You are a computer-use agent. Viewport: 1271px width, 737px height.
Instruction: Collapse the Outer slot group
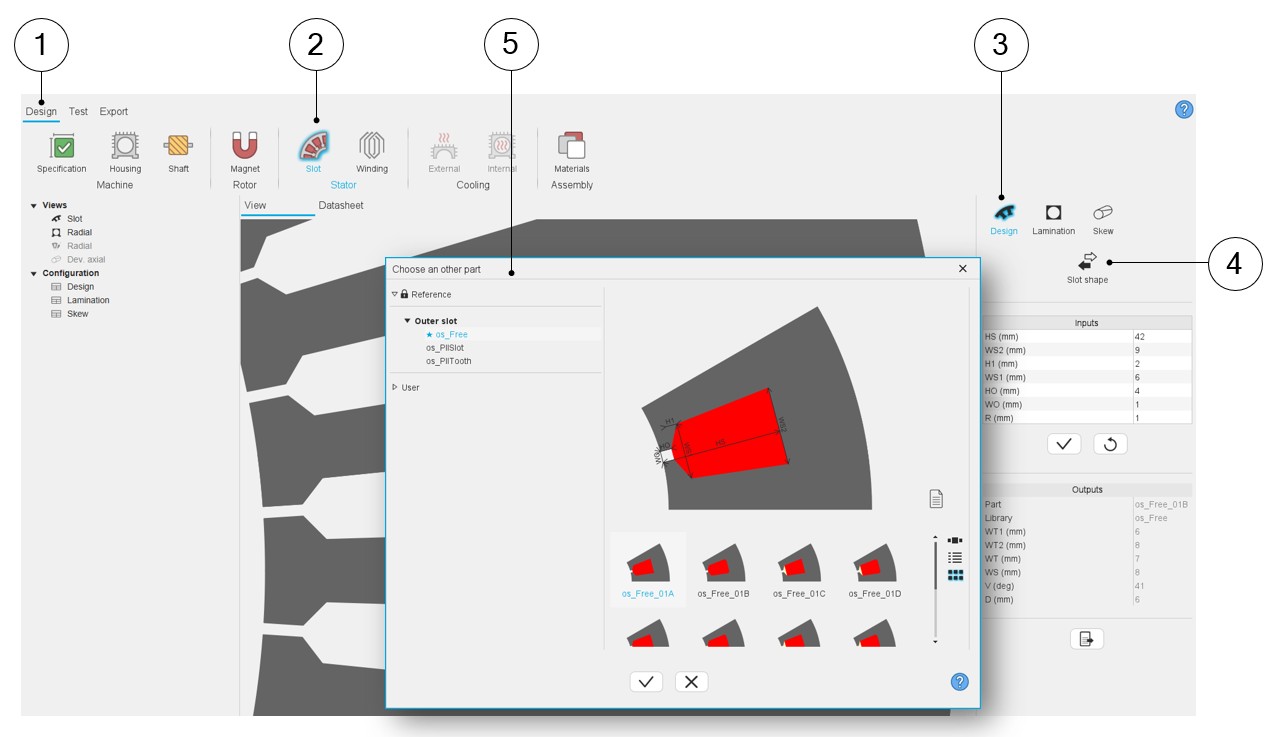[x=407, y=321]
